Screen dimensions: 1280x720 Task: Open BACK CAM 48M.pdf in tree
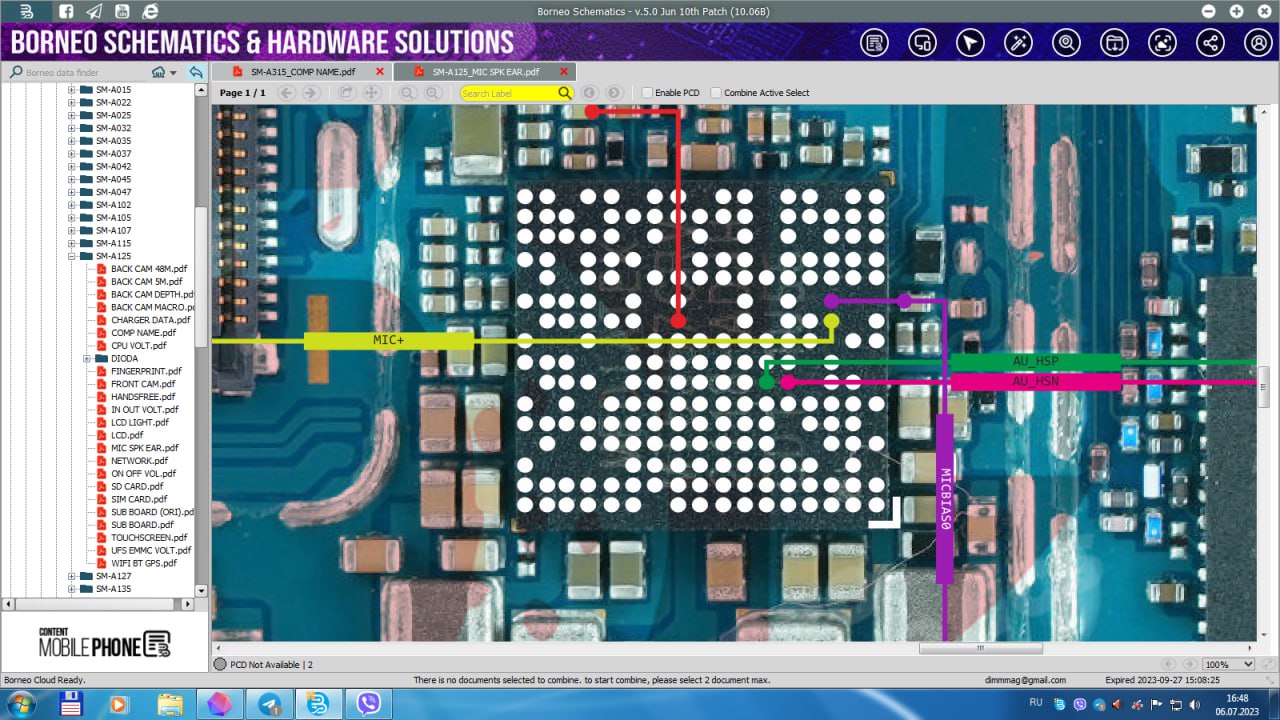coord(148,269)
